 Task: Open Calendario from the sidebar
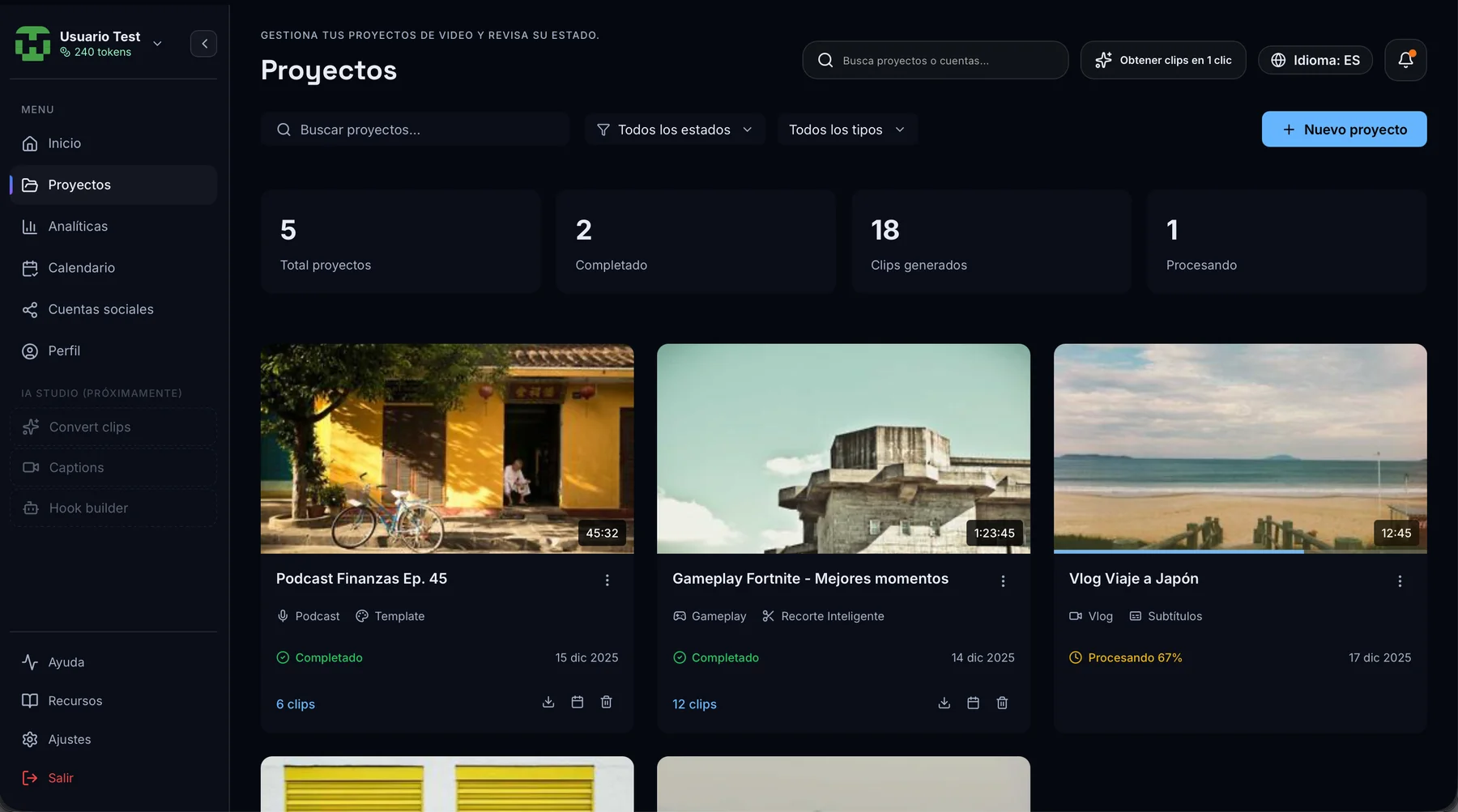point(113,268)
